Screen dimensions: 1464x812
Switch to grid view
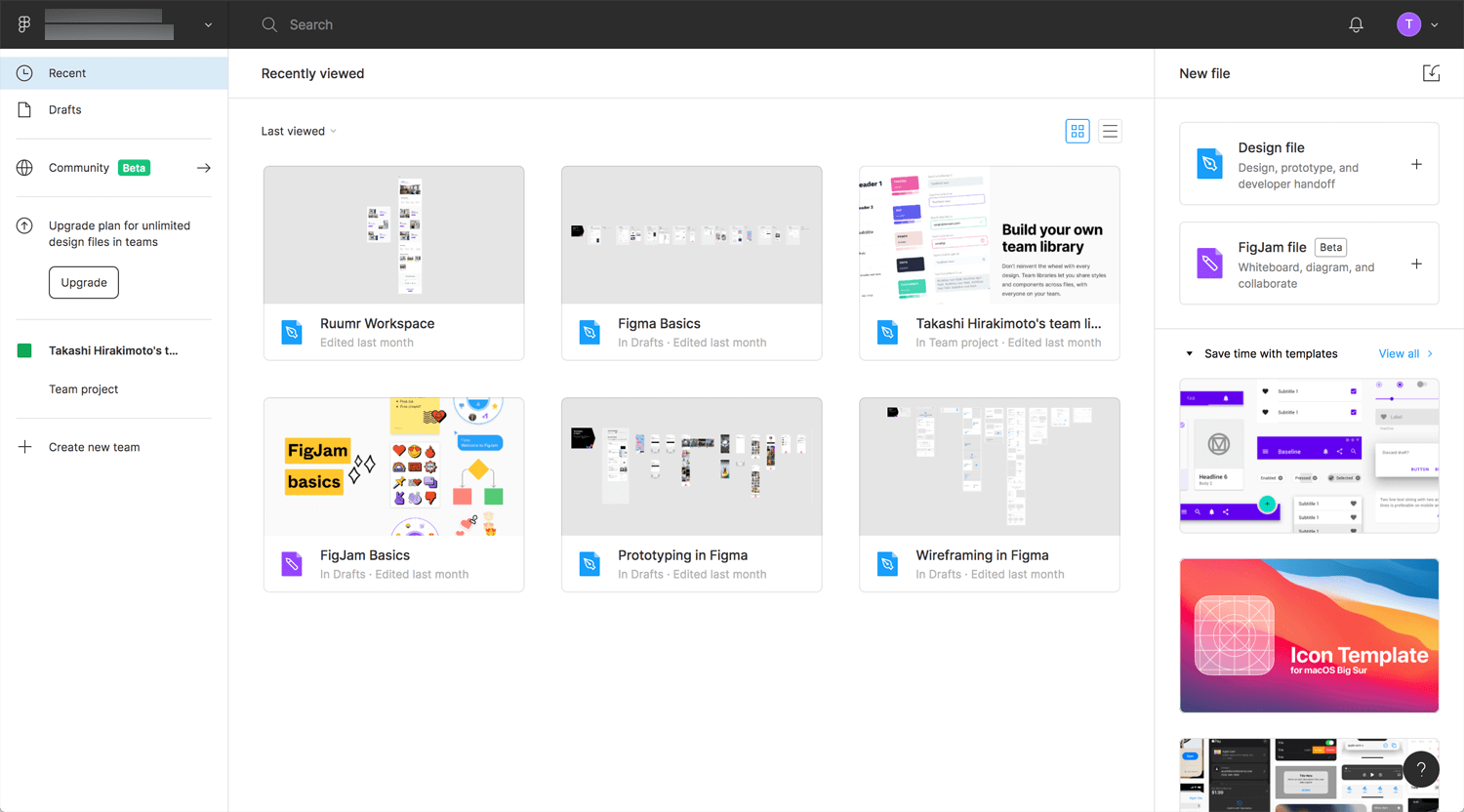click(1078, 131)
